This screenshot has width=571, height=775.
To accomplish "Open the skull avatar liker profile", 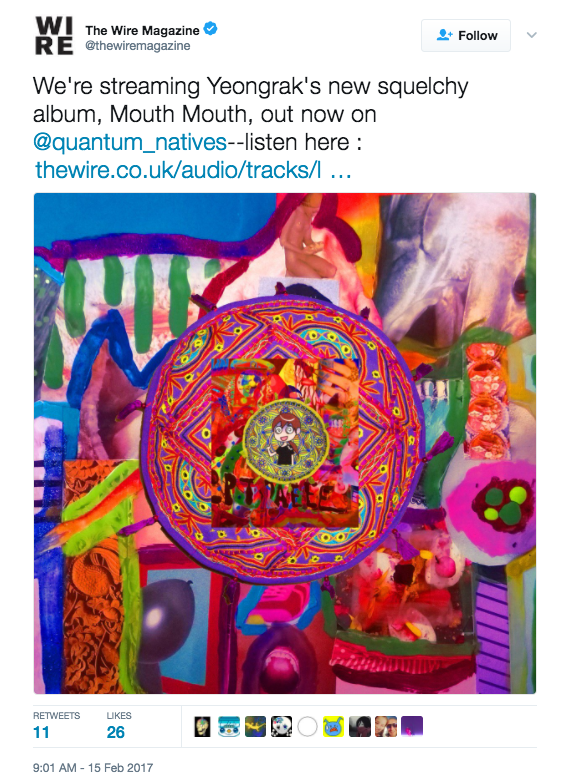I will coord(202,727).
